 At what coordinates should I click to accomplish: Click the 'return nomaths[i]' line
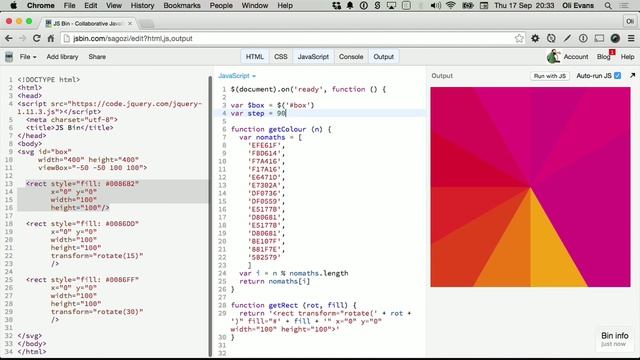click(275, 281)
